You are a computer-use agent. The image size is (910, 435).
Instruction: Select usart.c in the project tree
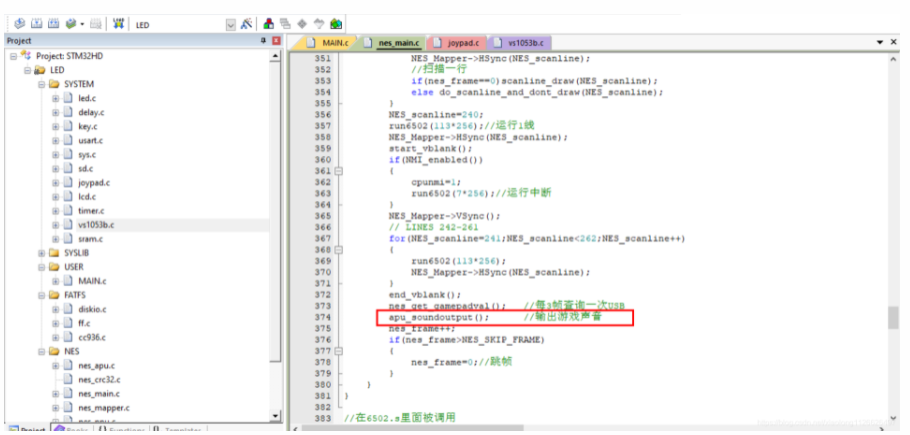pyautogui.click(x=91, y=140)
